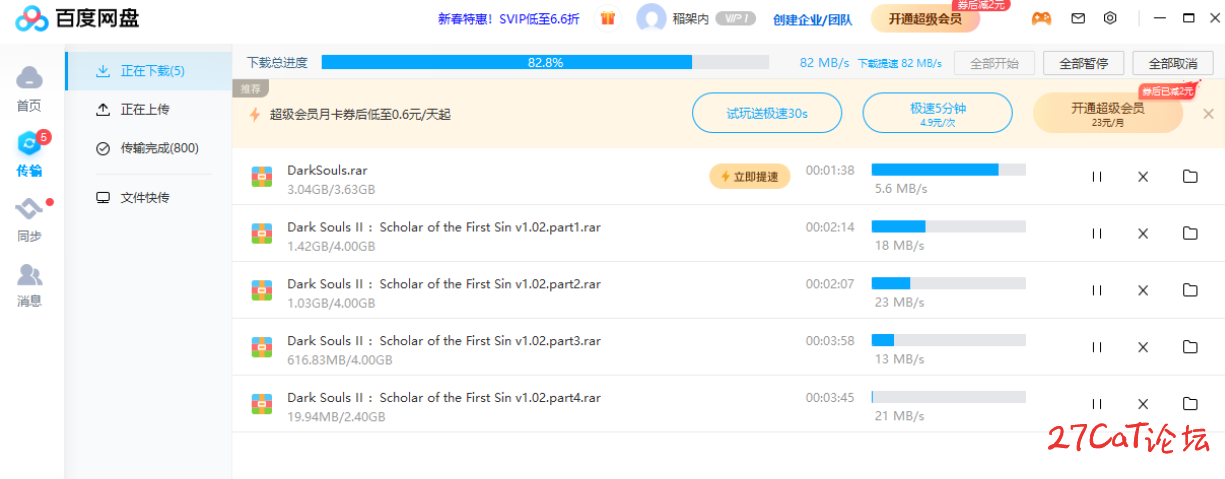The width and height of the screenshot is (1225, 479).
Task: Click the 23 MB/s speed text
Action: pyautogui.click(x=899, y=302)
